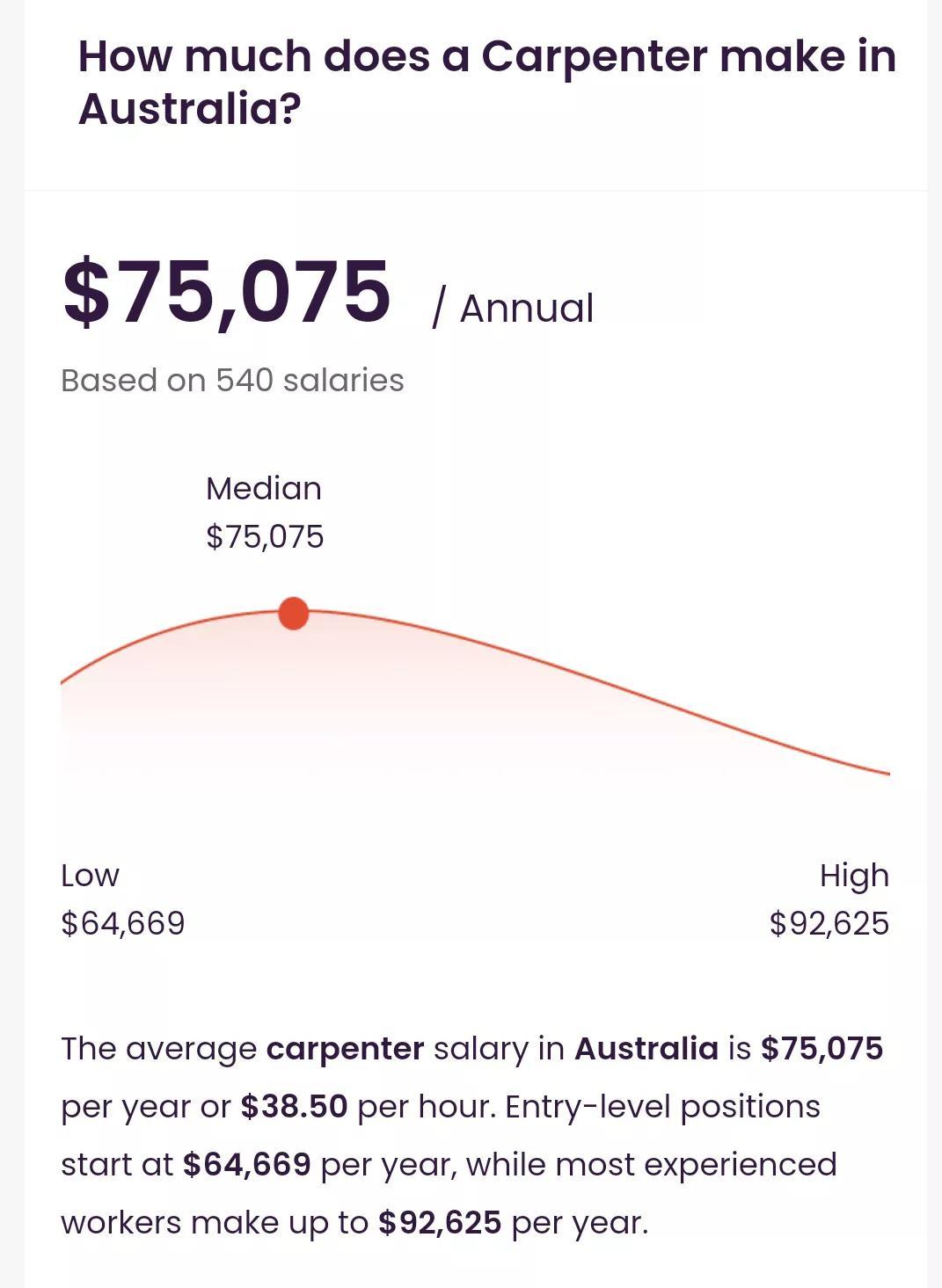The width and height of the screenshot is (942, 1288).
Task: Click the red median dot on the curve
Action: click(293, 613)
